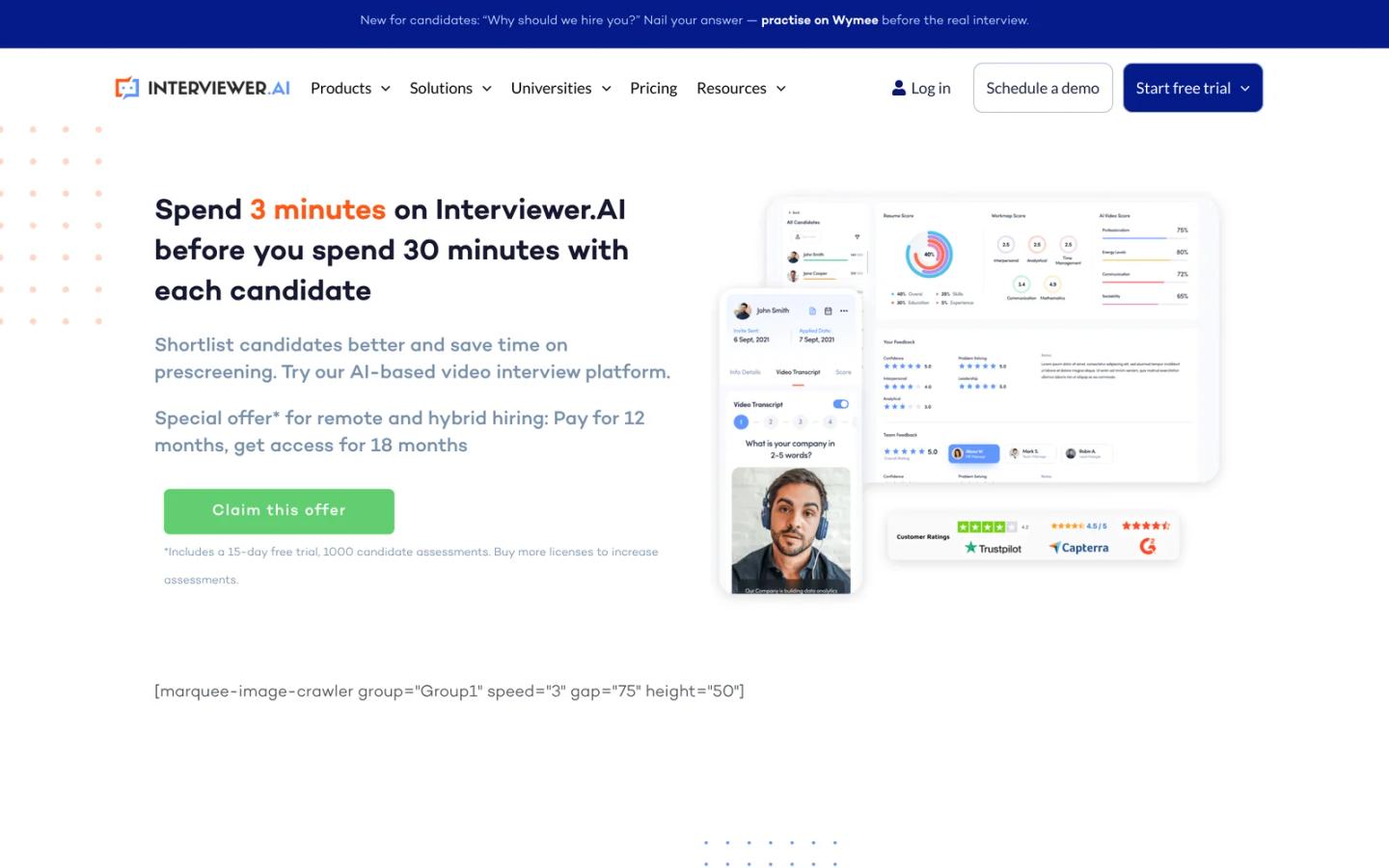
Task: Click the "marquee-image-crawler" shortcode text
Action: (449, 692)
